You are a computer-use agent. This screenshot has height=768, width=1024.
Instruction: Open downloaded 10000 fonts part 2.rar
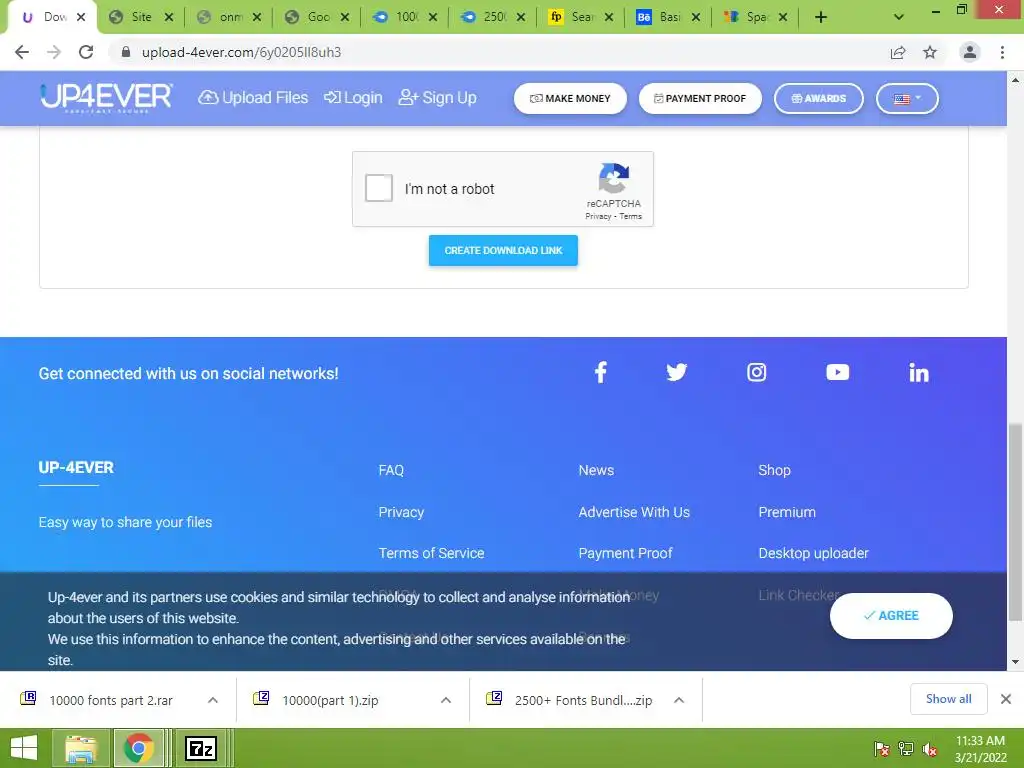click(x=111, y=700)
